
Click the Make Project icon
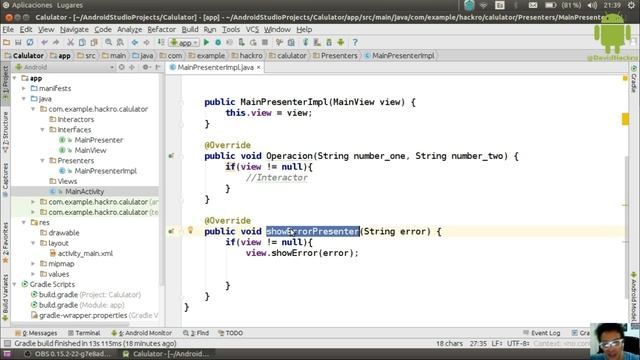point(161,42)
